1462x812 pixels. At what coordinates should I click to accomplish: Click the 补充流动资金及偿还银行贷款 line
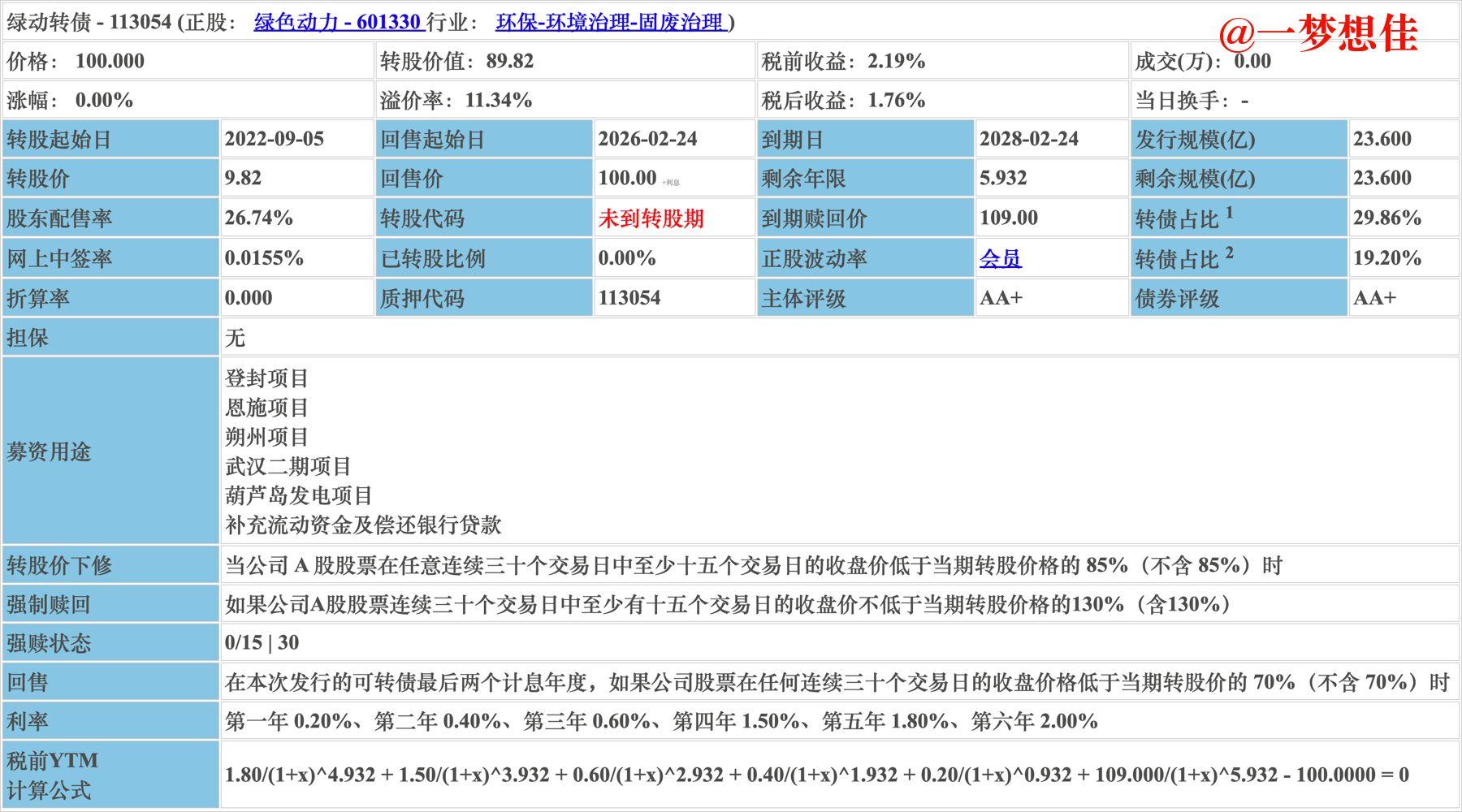362,525
